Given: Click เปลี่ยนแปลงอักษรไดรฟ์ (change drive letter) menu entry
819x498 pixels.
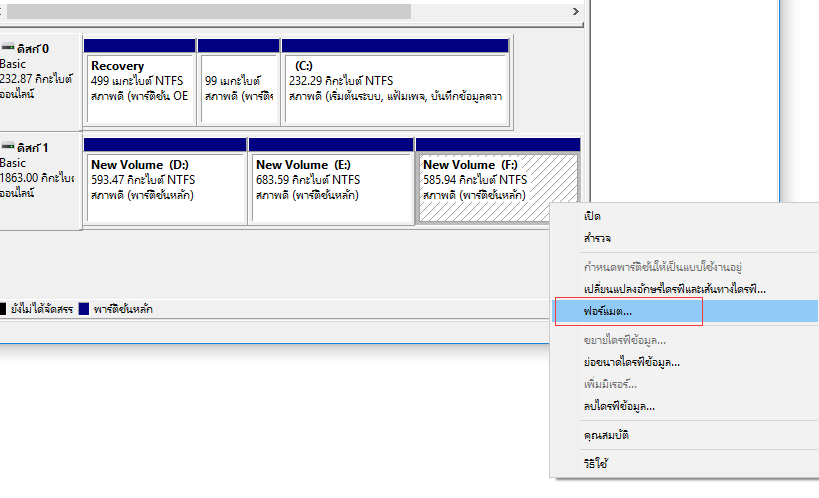Looking at the screenshot, I should pos(674,289).
